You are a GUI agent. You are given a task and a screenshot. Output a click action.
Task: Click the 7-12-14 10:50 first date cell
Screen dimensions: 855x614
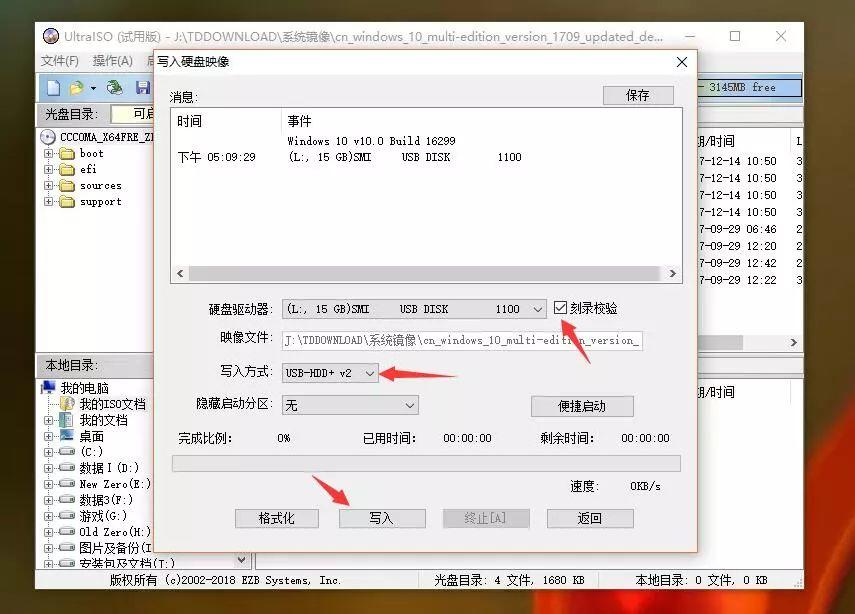click(738, 161)
